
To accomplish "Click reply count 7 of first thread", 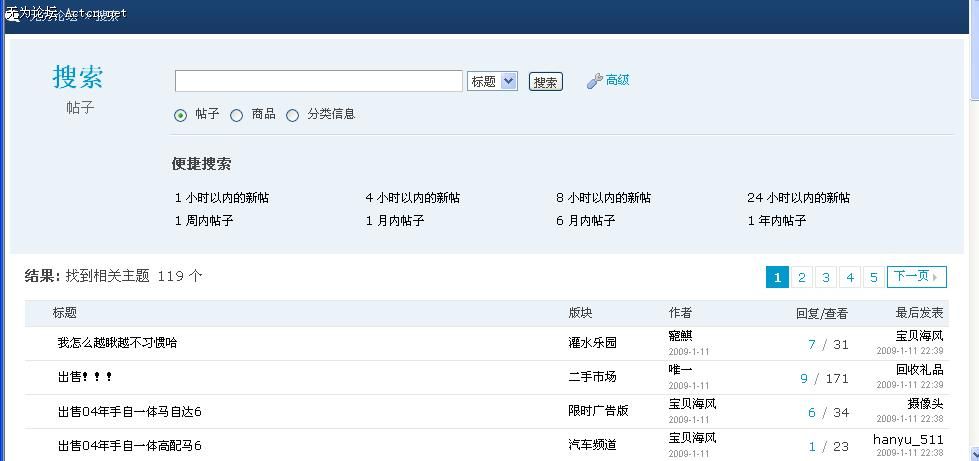I will 812,344.
